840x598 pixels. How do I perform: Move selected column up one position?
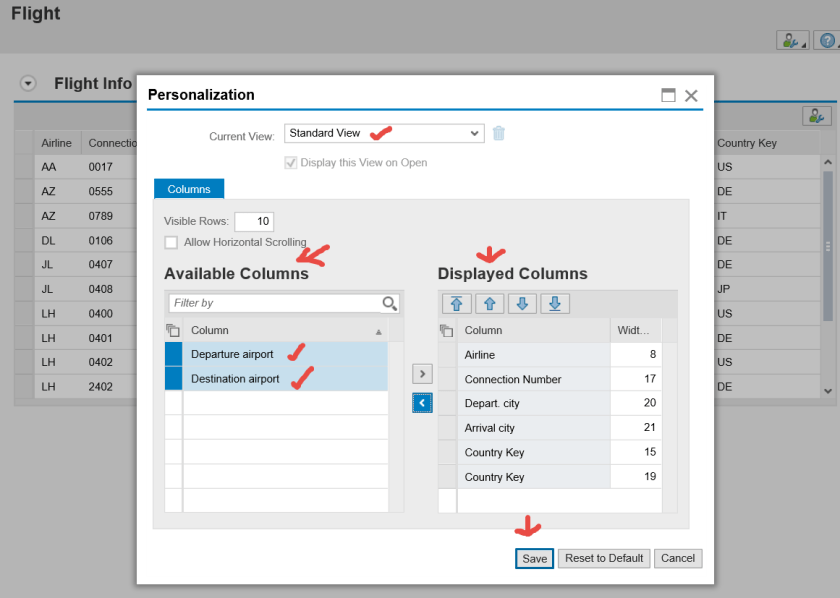[490, 304]
